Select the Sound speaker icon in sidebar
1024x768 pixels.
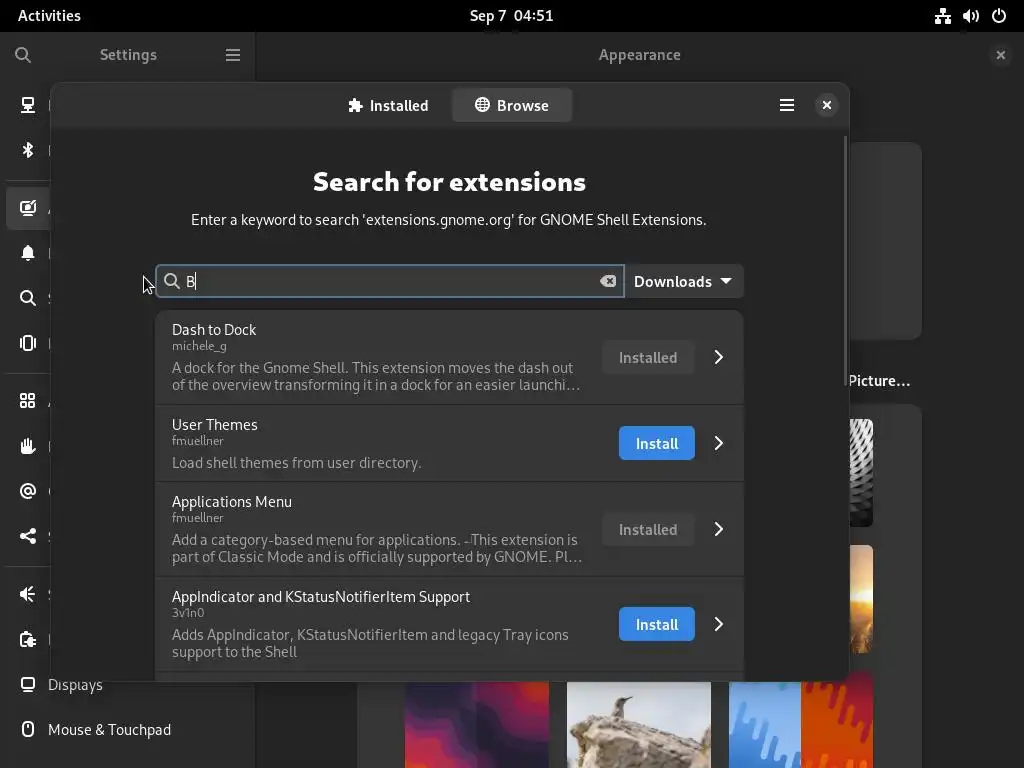click(x=27, y=594)
